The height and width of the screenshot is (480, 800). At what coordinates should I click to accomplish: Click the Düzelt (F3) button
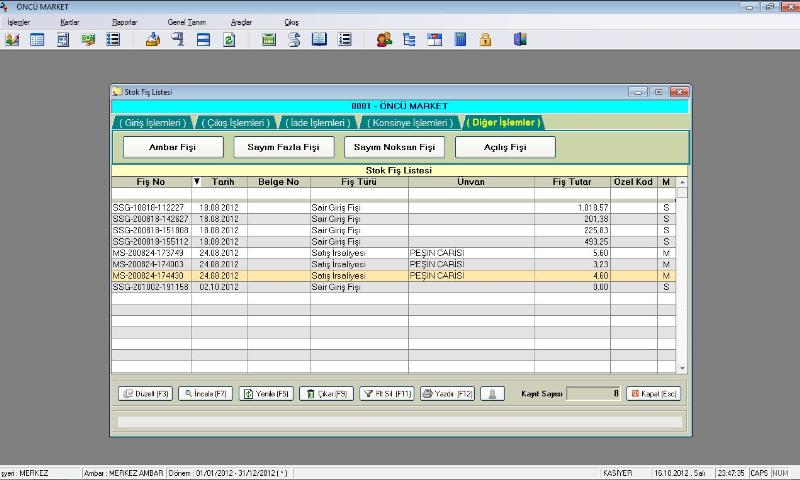point(145,394)
